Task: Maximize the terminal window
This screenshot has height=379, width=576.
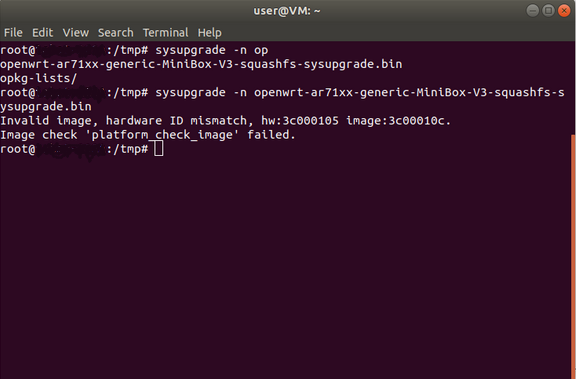Action: pos(548,11)
